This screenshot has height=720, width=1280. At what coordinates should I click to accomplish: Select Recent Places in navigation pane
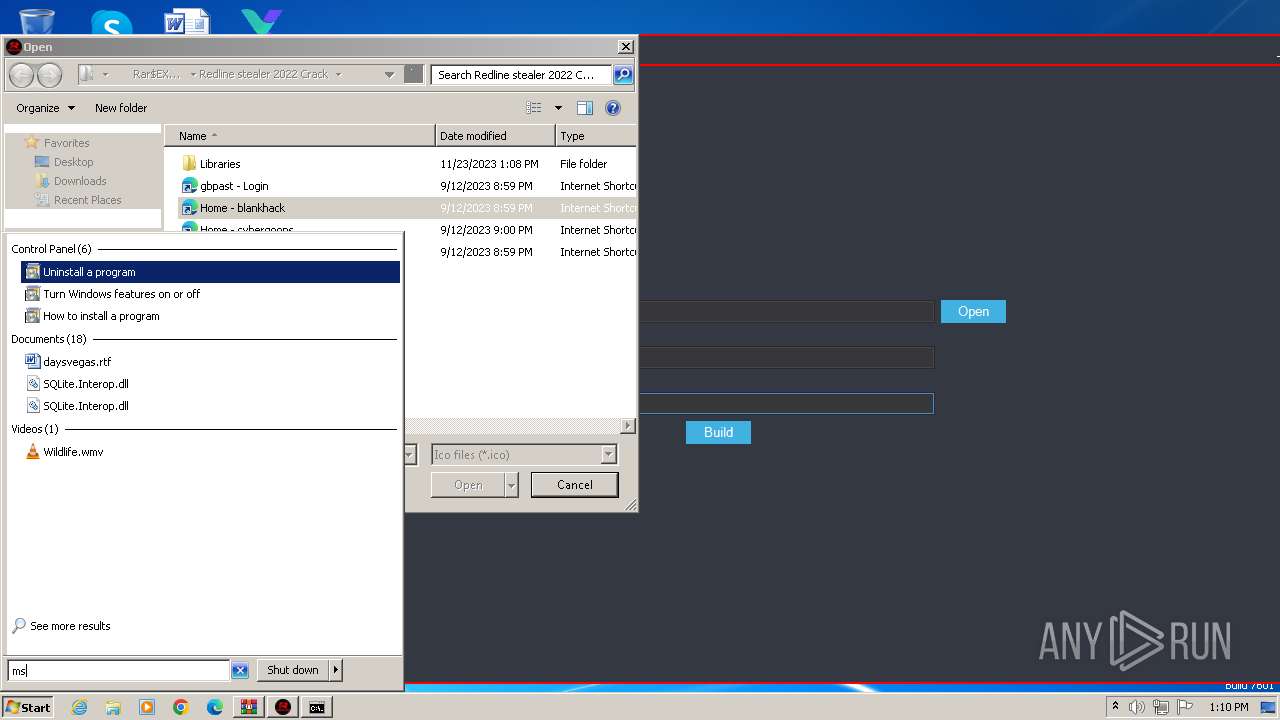pos(87,200)
